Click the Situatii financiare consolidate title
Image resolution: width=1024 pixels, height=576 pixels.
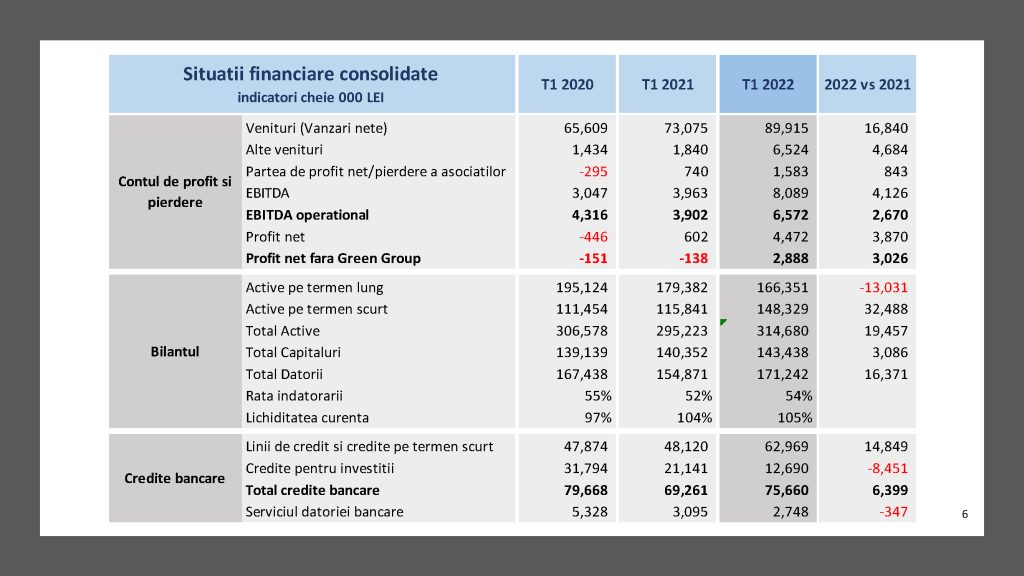310,74
